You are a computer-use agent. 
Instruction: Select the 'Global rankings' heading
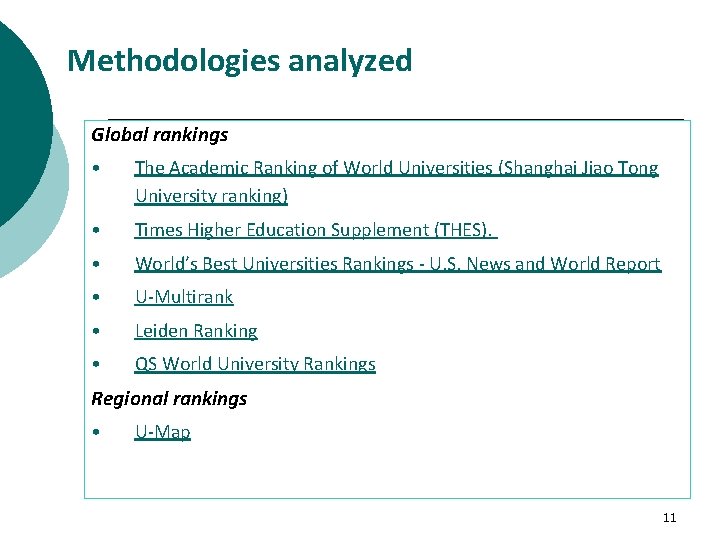coord(159,135)
